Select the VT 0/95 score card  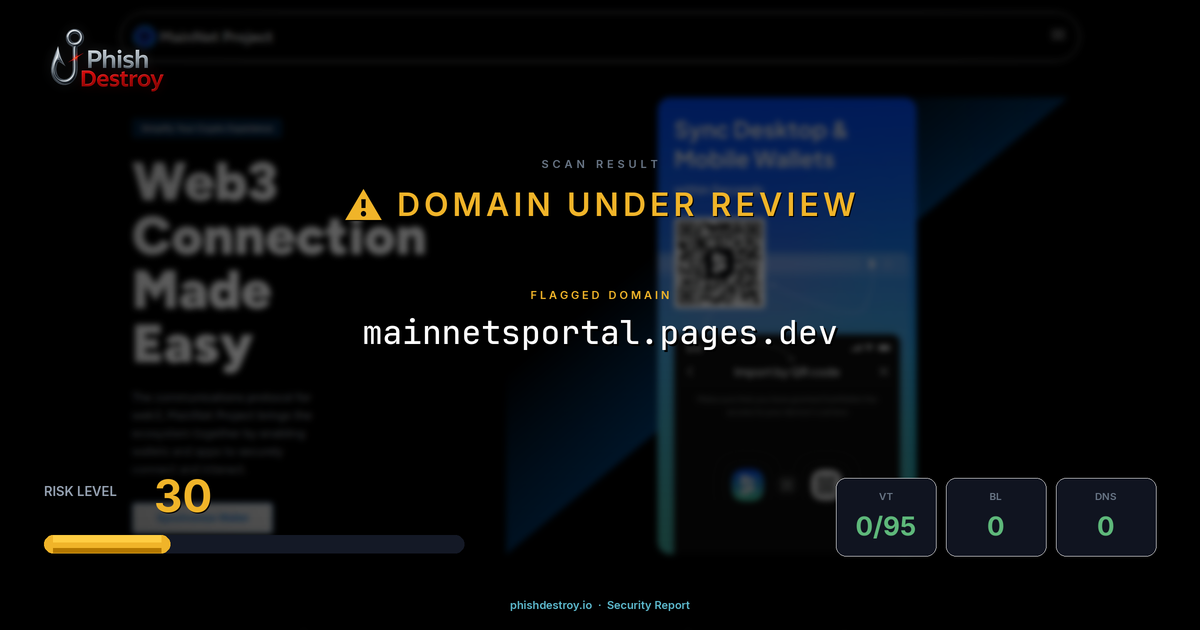[x=886, y=517]
